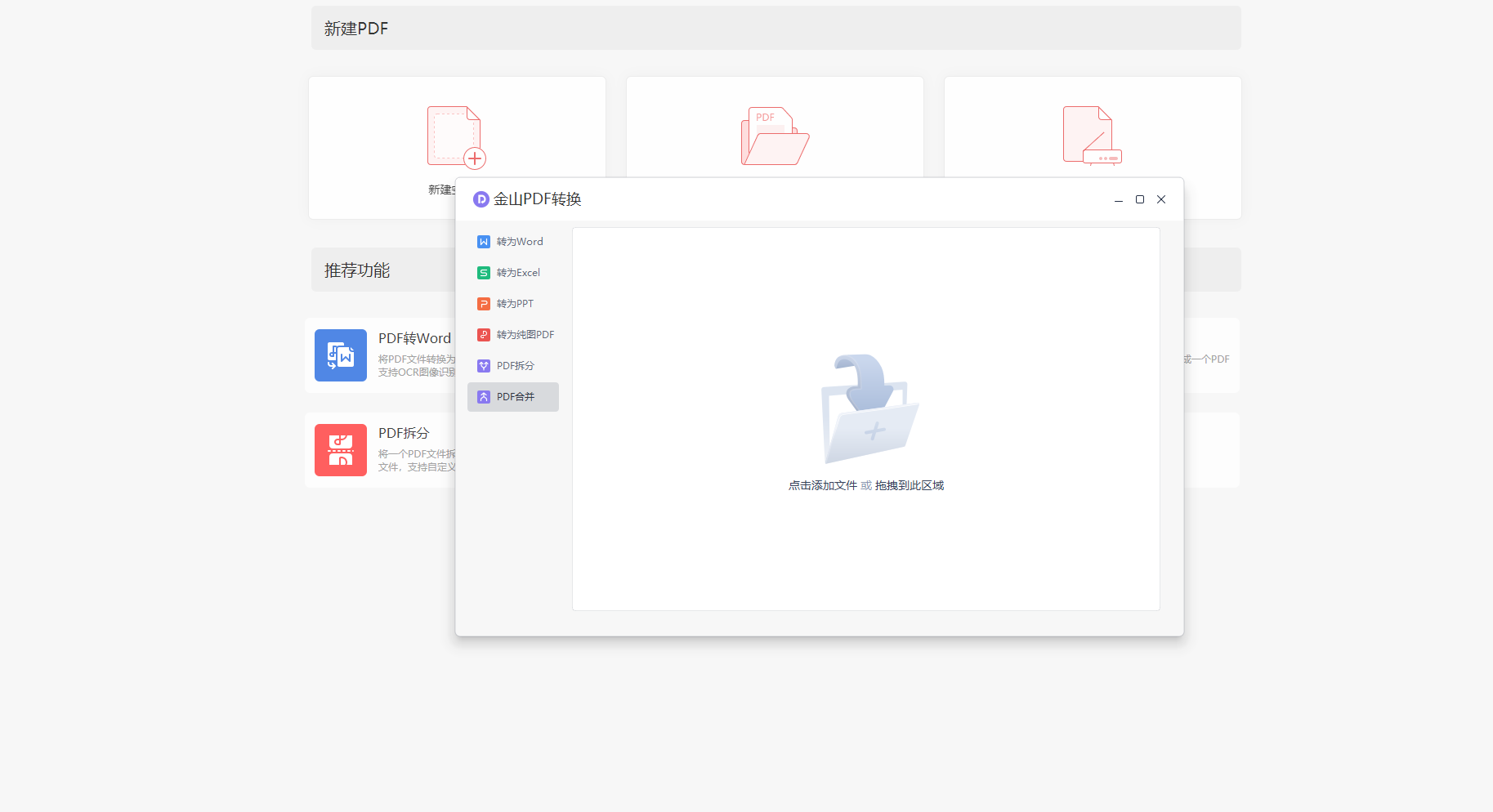Click the 拖拽到此区域 text
The height and width of the screenshot is (812, 1493).
[910, 485]
